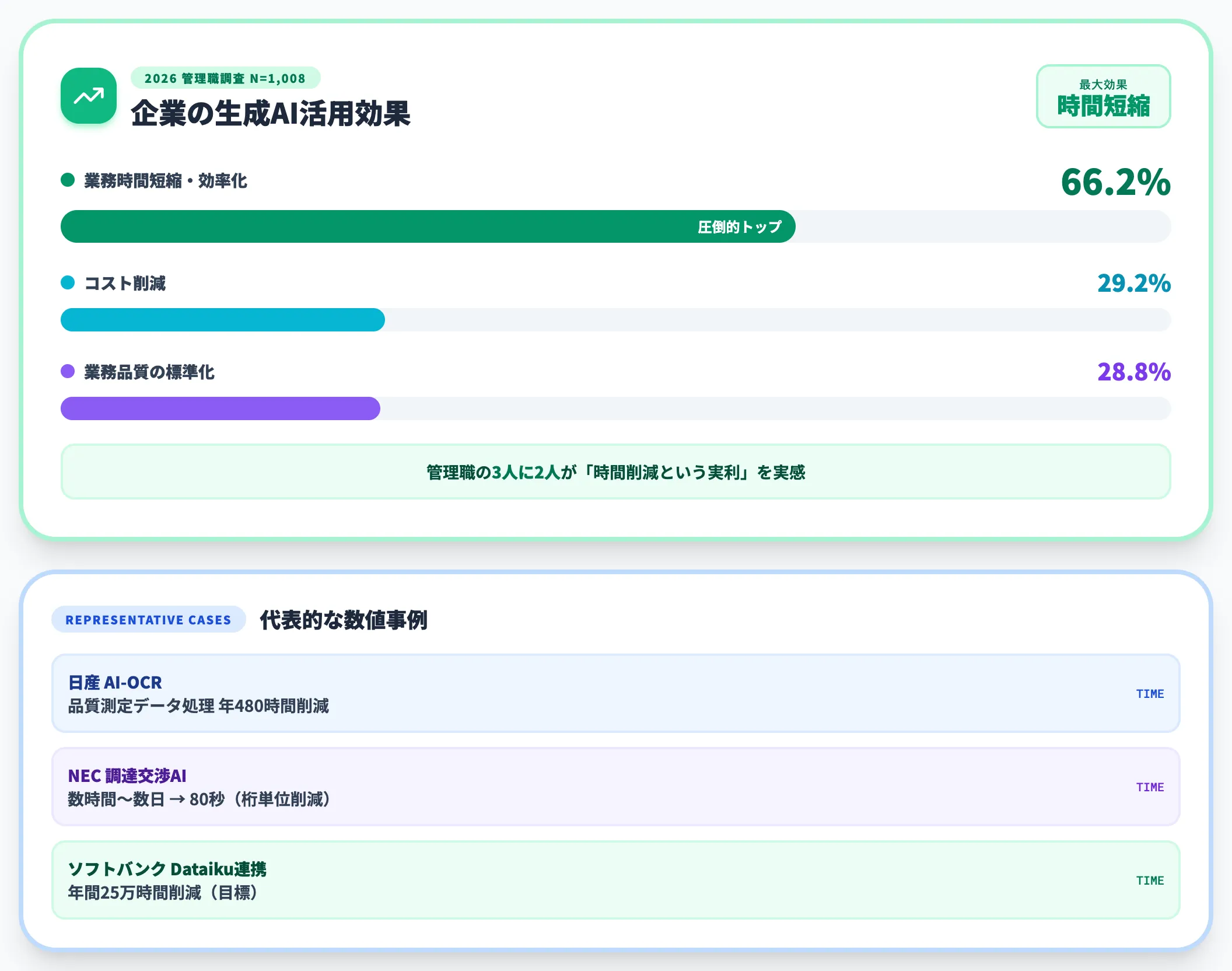Click the 28.8% value
This screenshot has height=971, width=1232.
tap(1134, 372)
